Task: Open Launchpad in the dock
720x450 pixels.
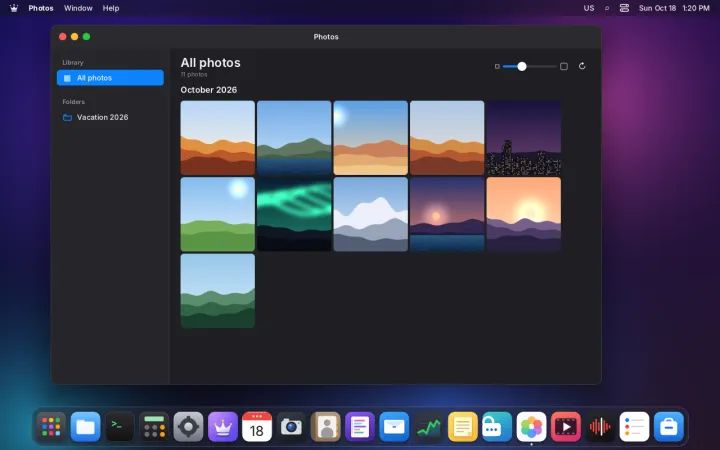Action: tap(51, 427)
